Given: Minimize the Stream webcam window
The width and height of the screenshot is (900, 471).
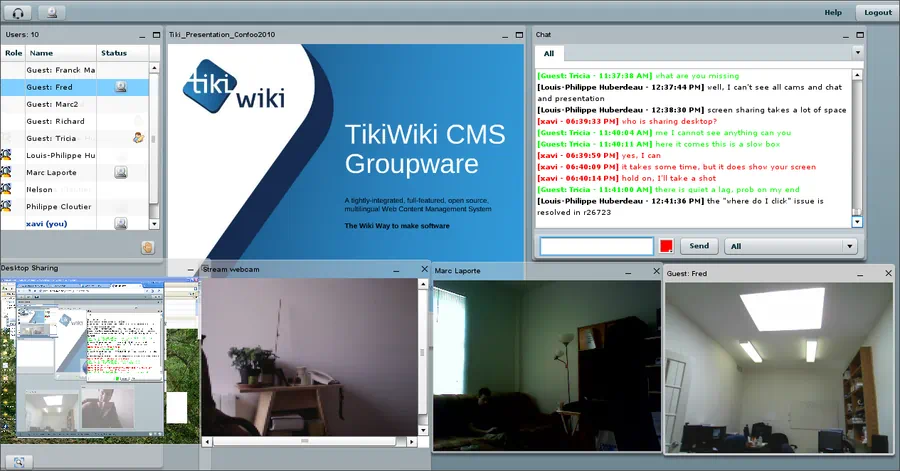Looking at the screenshot, I should tap(396, 270).
